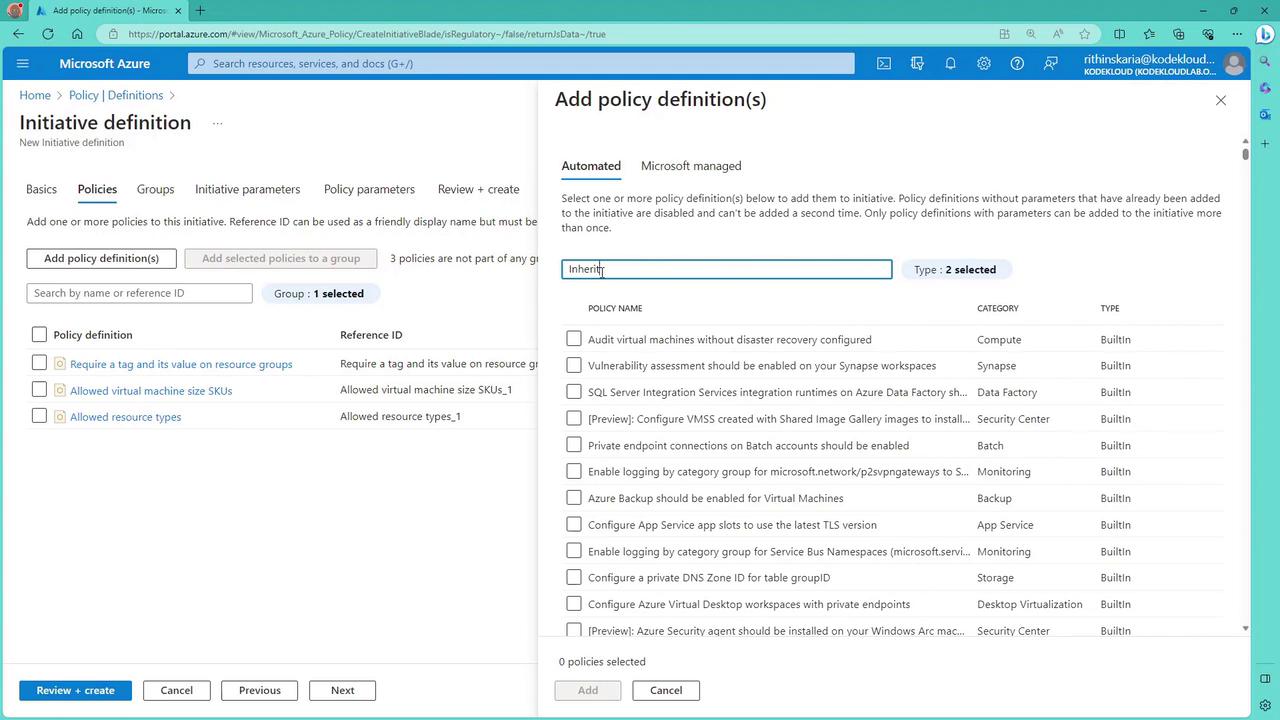Sort by the POLICY NAME column header
This screenshot has height=720, width=1280.
(615, 308)
